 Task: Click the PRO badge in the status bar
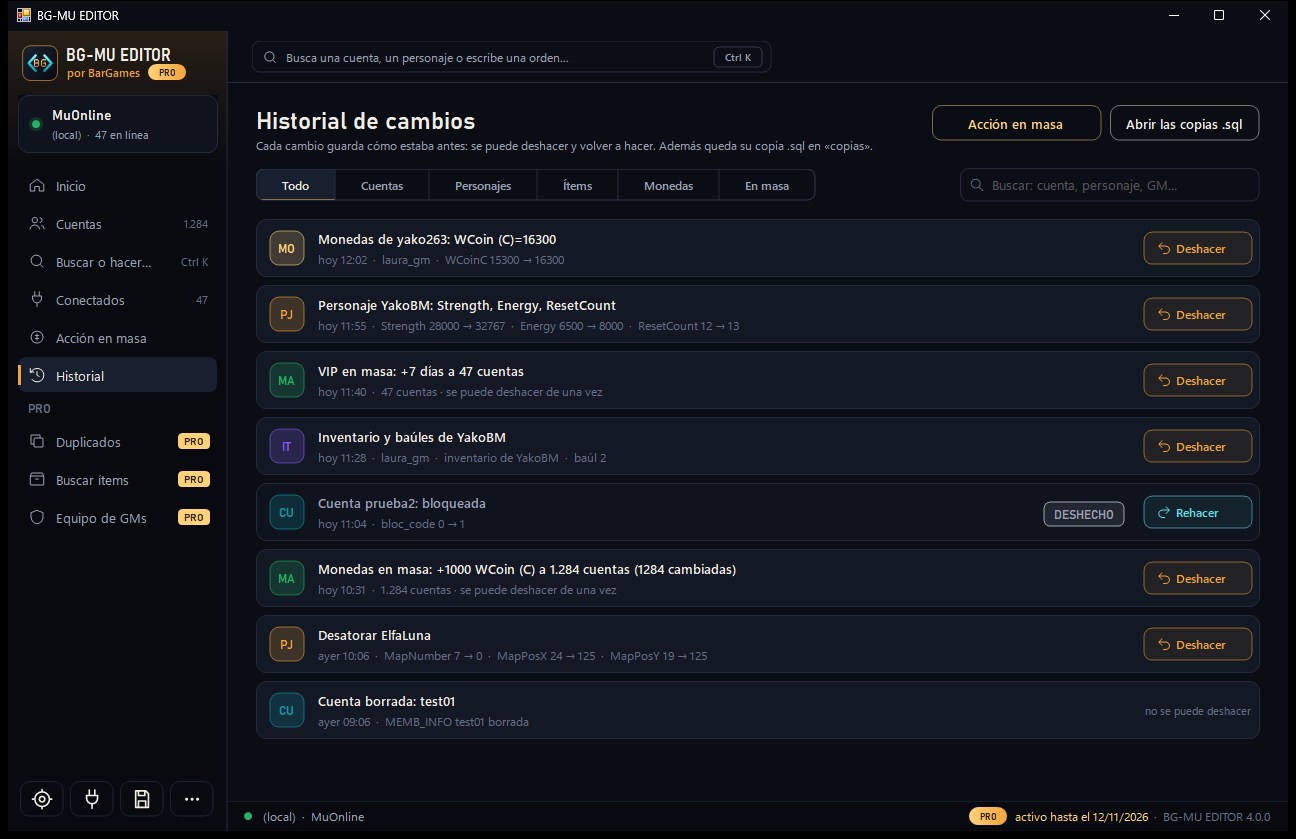coord(988,817)
